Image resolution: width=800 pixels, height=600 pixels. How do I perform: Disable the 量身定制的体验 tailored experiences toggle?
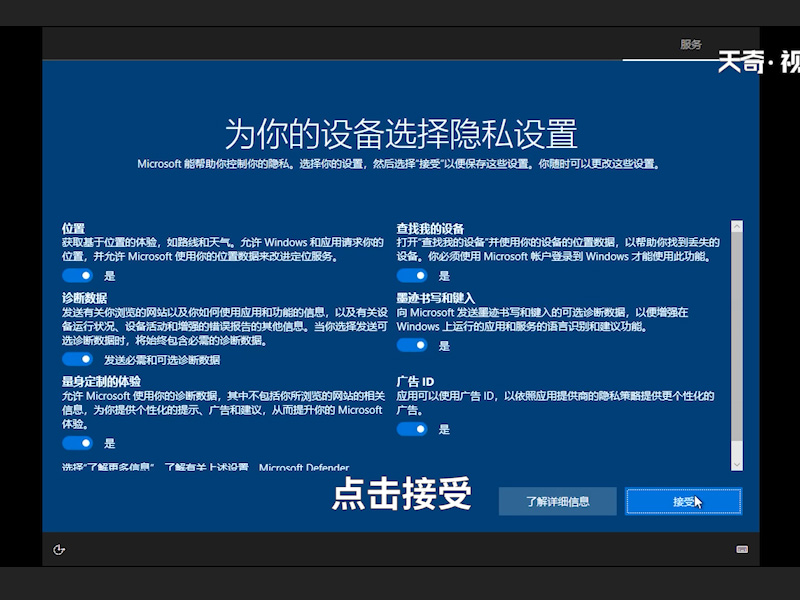pos(77,443)
